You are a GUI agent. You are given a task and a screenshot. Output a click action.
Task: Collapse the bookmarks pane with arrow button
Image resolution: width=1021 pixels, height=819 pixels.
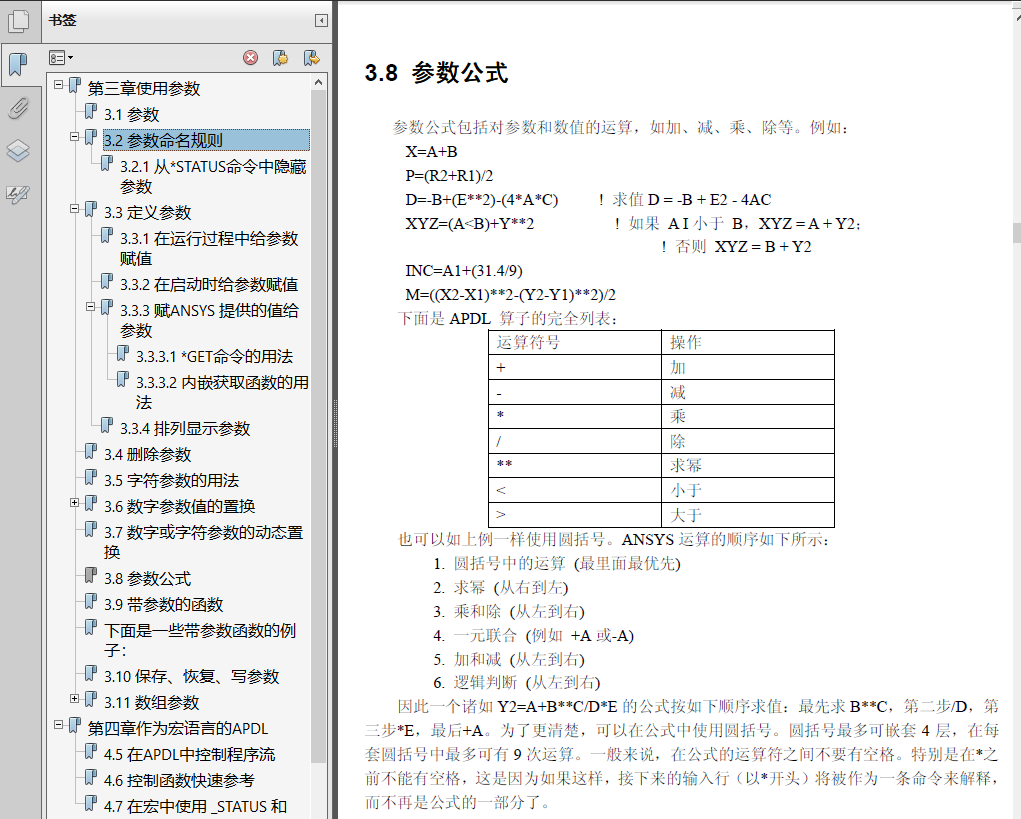point(321,20)
